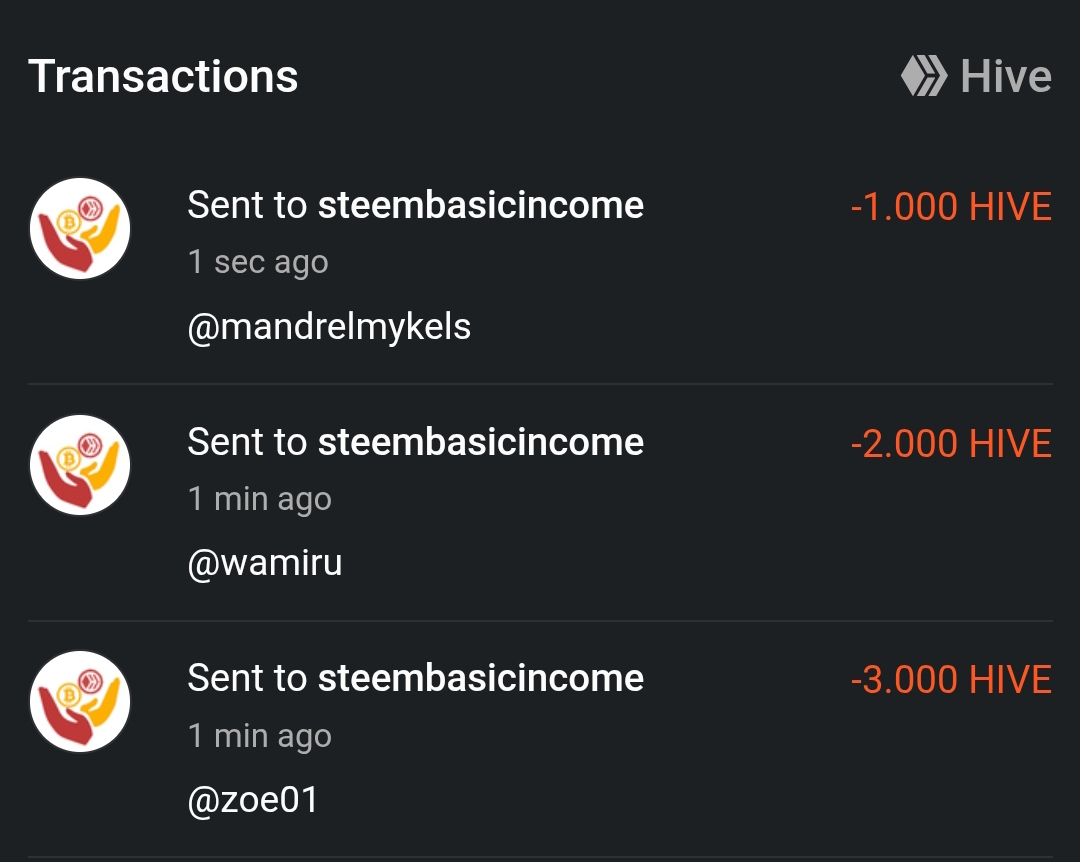This screenshot has height=862, width=1080.
Task: Select the -1.000 HIVE amount
Action: coord(950,207)
